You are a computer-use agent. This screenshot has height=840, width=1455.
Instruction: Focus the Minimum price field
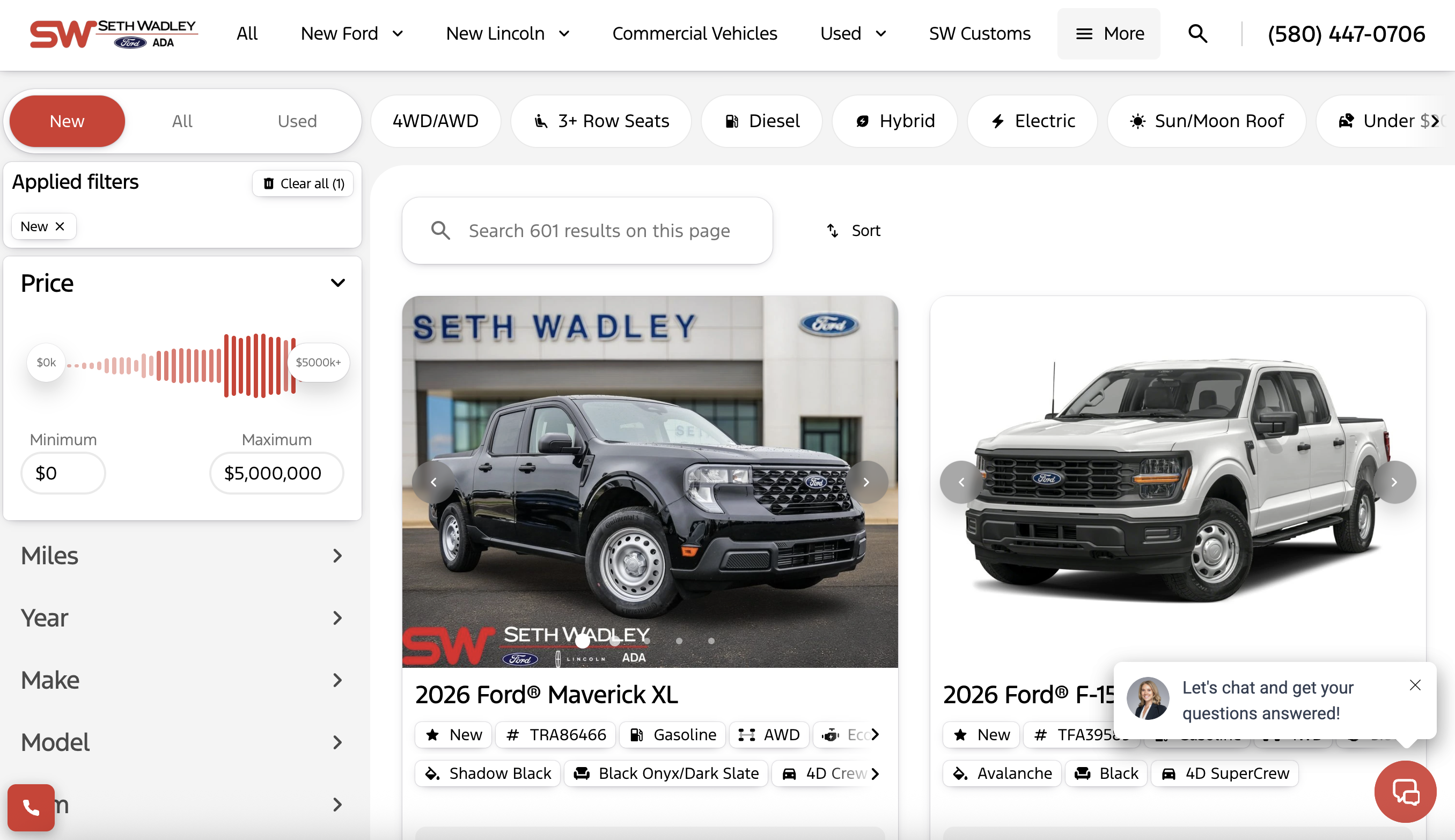pos(63,473)
